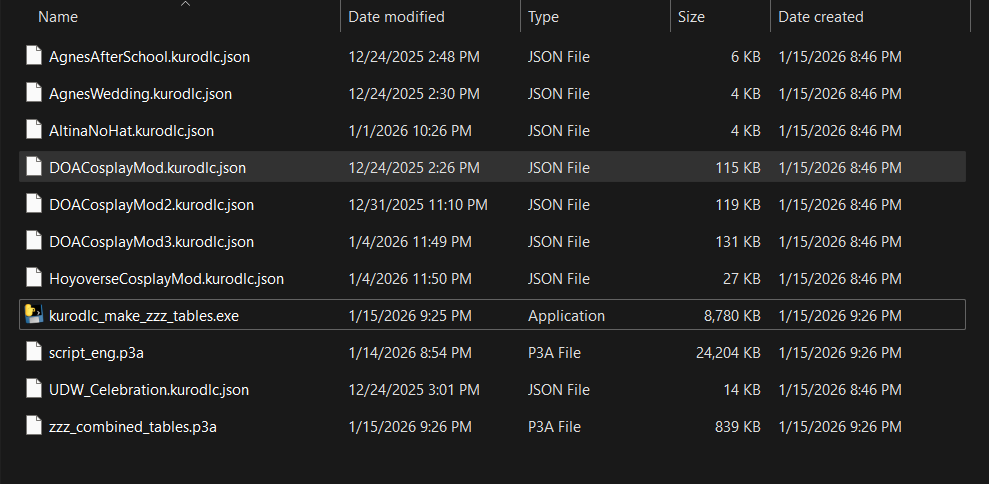Image resolution: width=989 pixels, height=484 pixels.
Task: Click the 1/15/2026 9:25 PM modified date
Action: click(410, 316)
